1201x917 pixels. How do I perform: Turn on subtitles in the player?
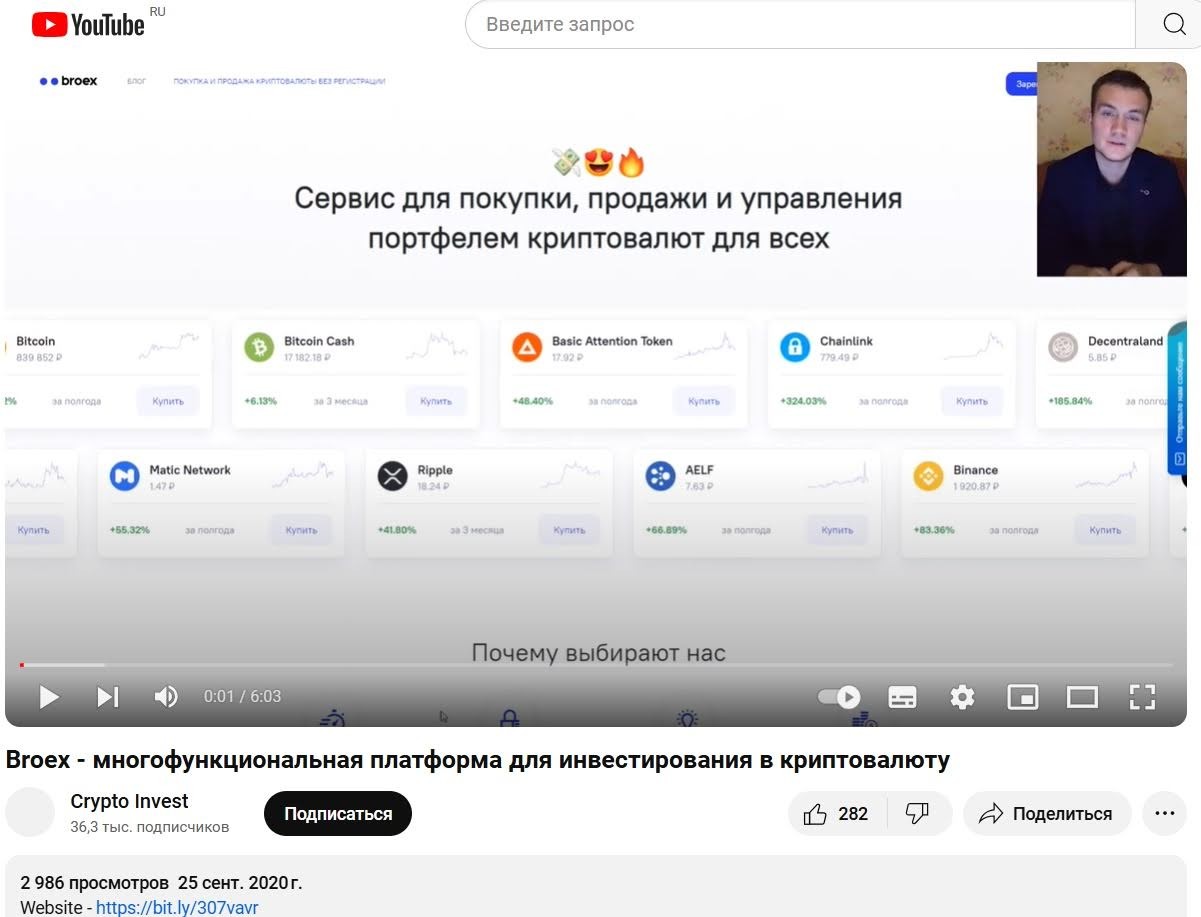point(903,696)
